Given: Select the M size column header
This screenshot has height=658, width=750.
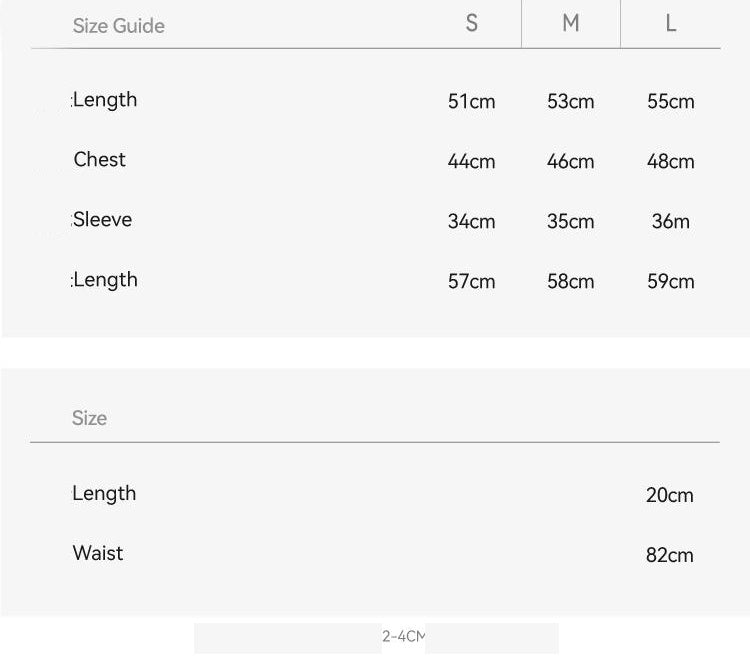Looking at the screenshot, I should click(571, 23).
